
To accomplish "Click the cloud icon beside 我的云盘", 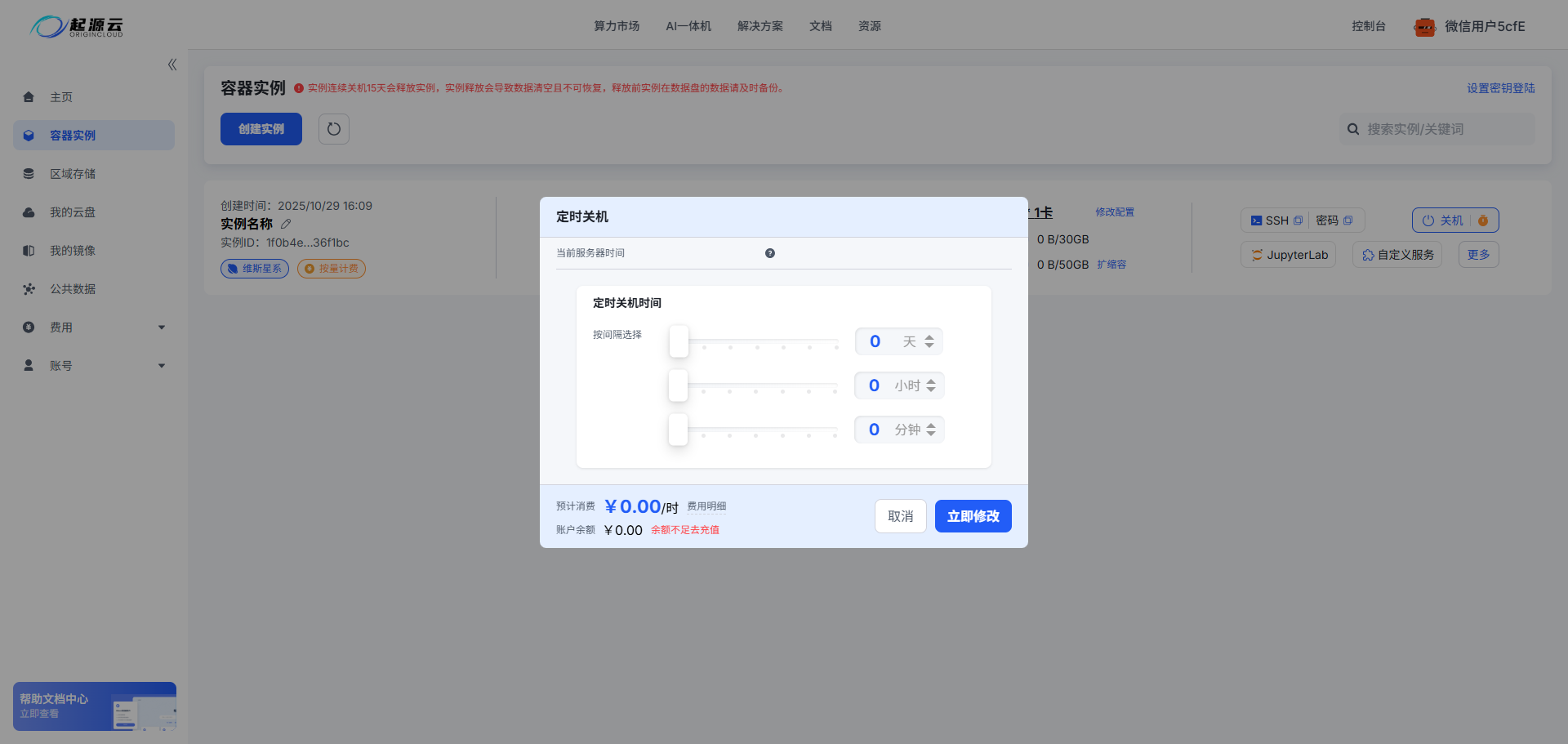I will 29,212.
